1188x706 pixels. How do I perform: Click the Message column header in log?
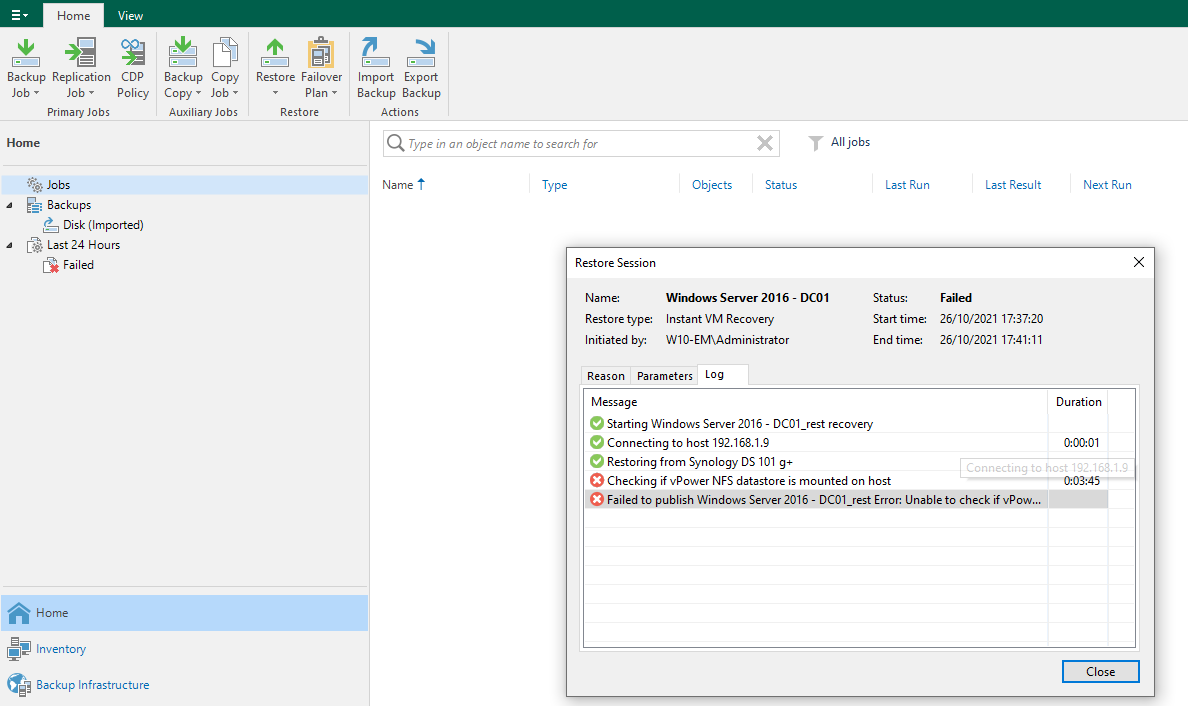[816, 402]
